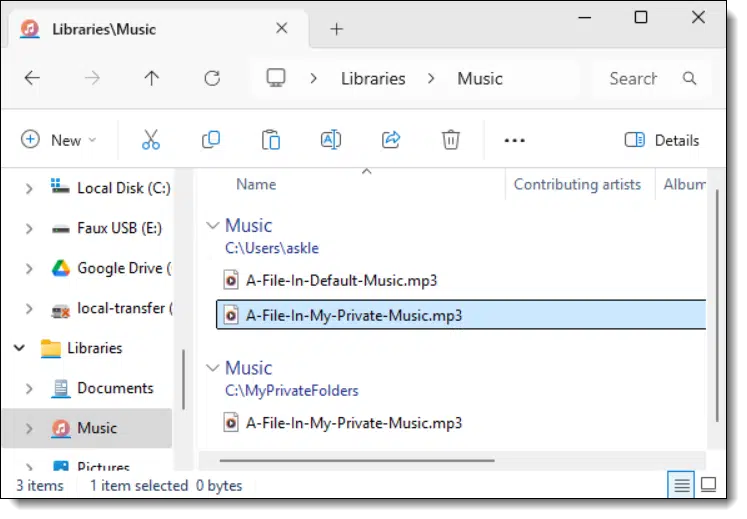Sort by the Name column header

(x=256, y=184)
